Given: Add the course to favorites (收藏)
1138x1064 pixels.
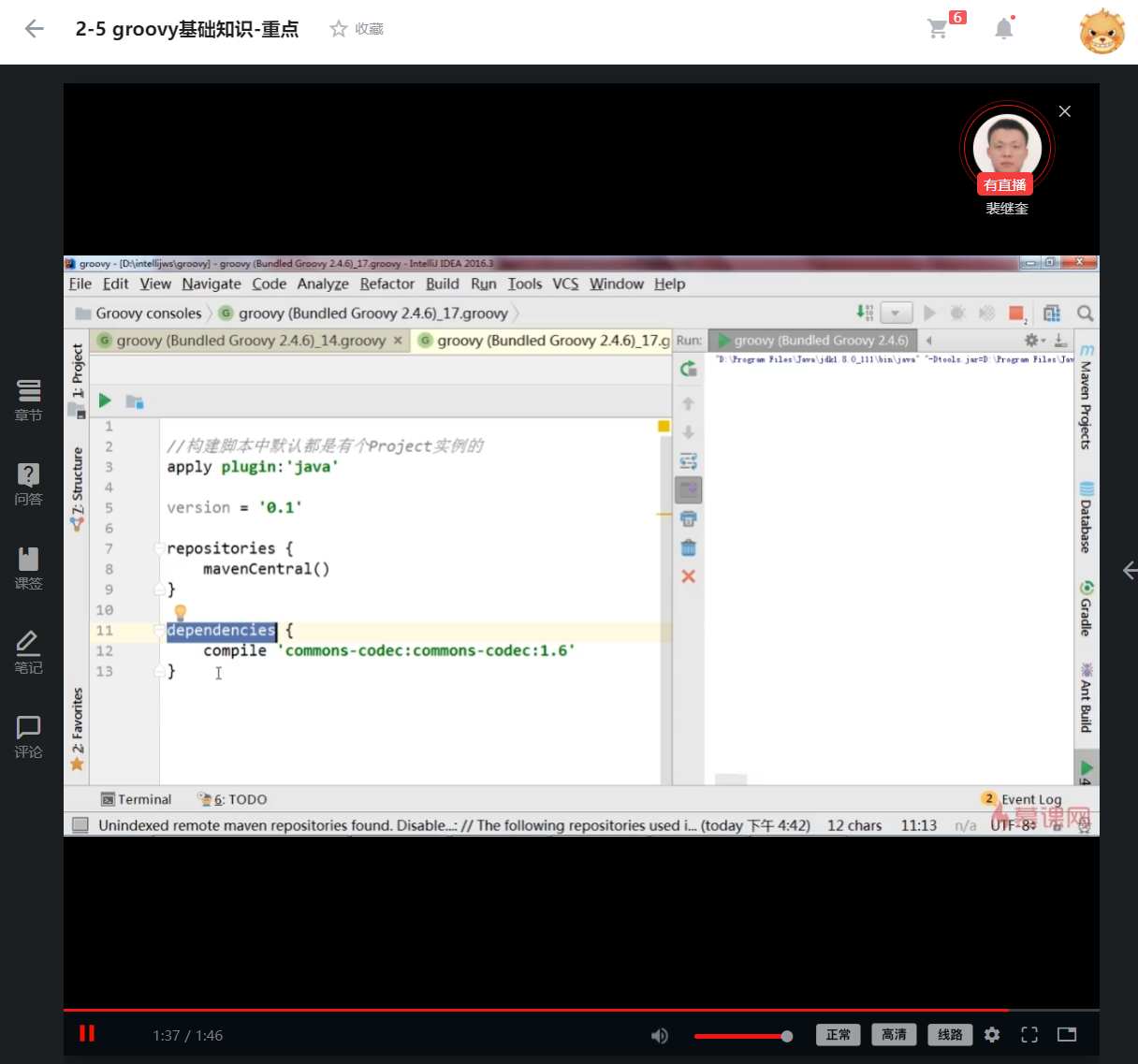Looking at the screenshot, I should [357, 29].
